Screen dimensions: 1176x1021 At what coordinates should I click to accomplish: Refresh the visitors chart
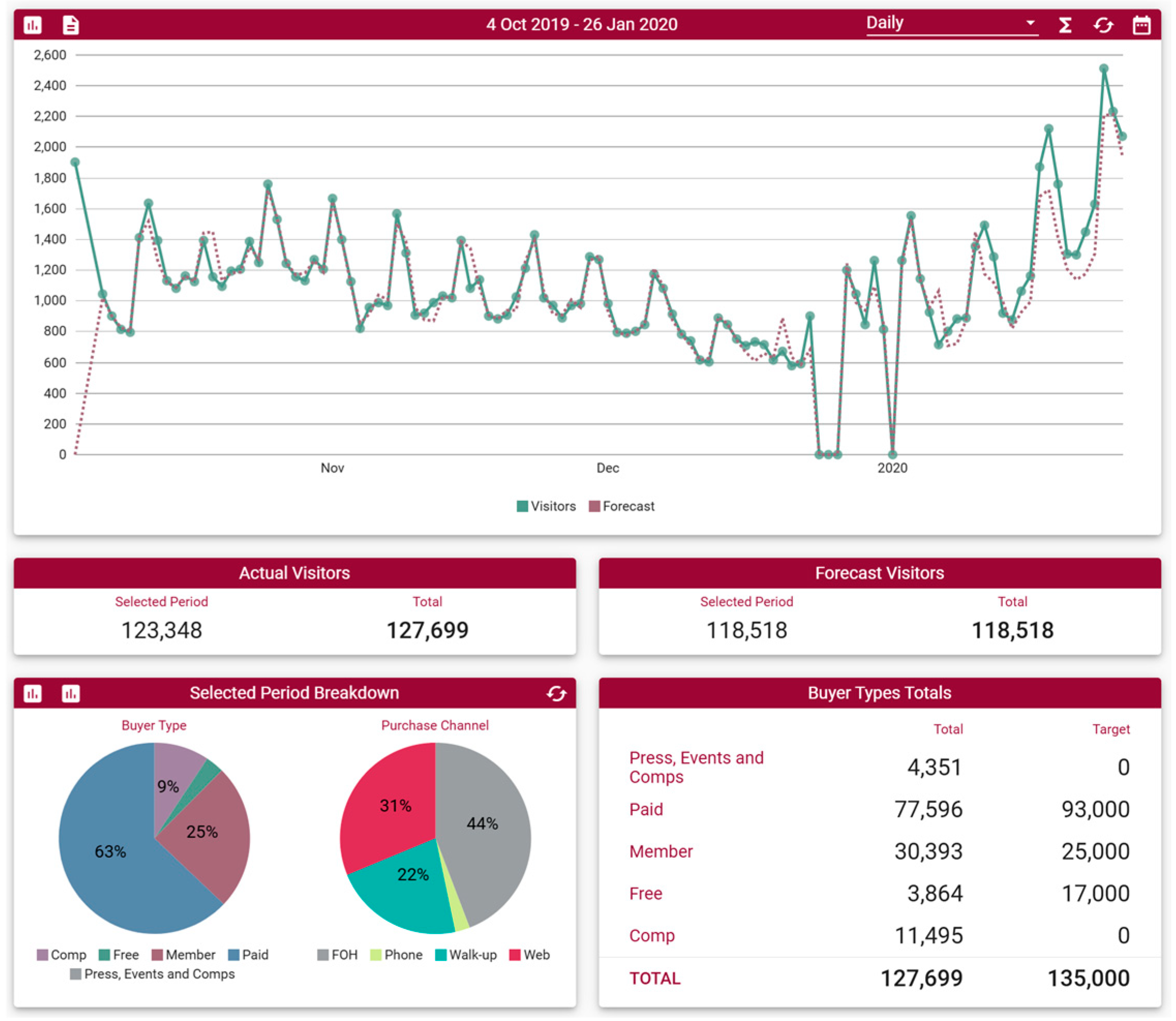pyautogui.click(x=1103, y=25)
